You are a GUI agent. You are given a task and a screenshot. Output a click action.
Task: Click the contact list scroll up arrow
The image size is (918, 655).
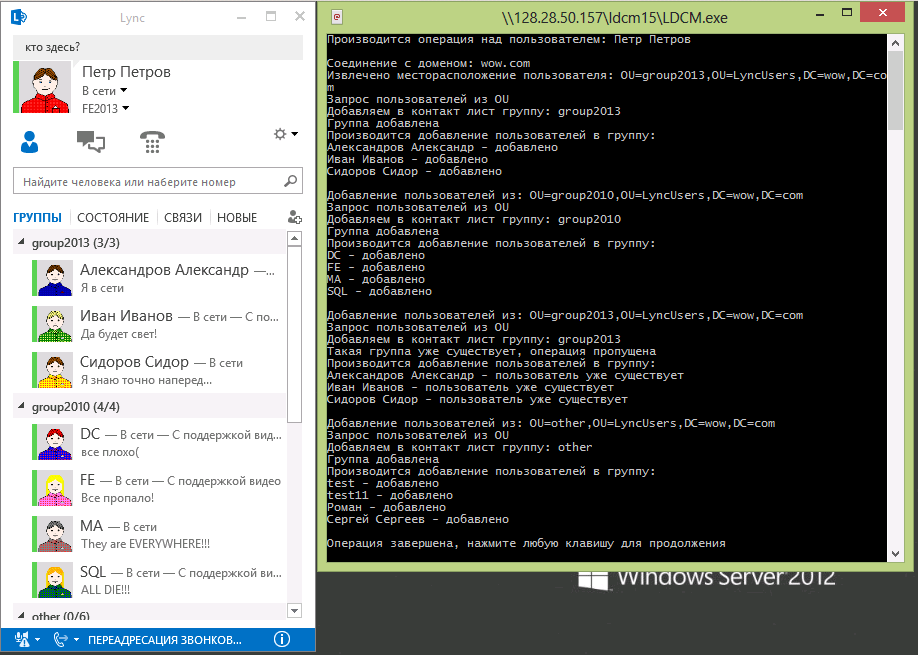tap(294, 238)
